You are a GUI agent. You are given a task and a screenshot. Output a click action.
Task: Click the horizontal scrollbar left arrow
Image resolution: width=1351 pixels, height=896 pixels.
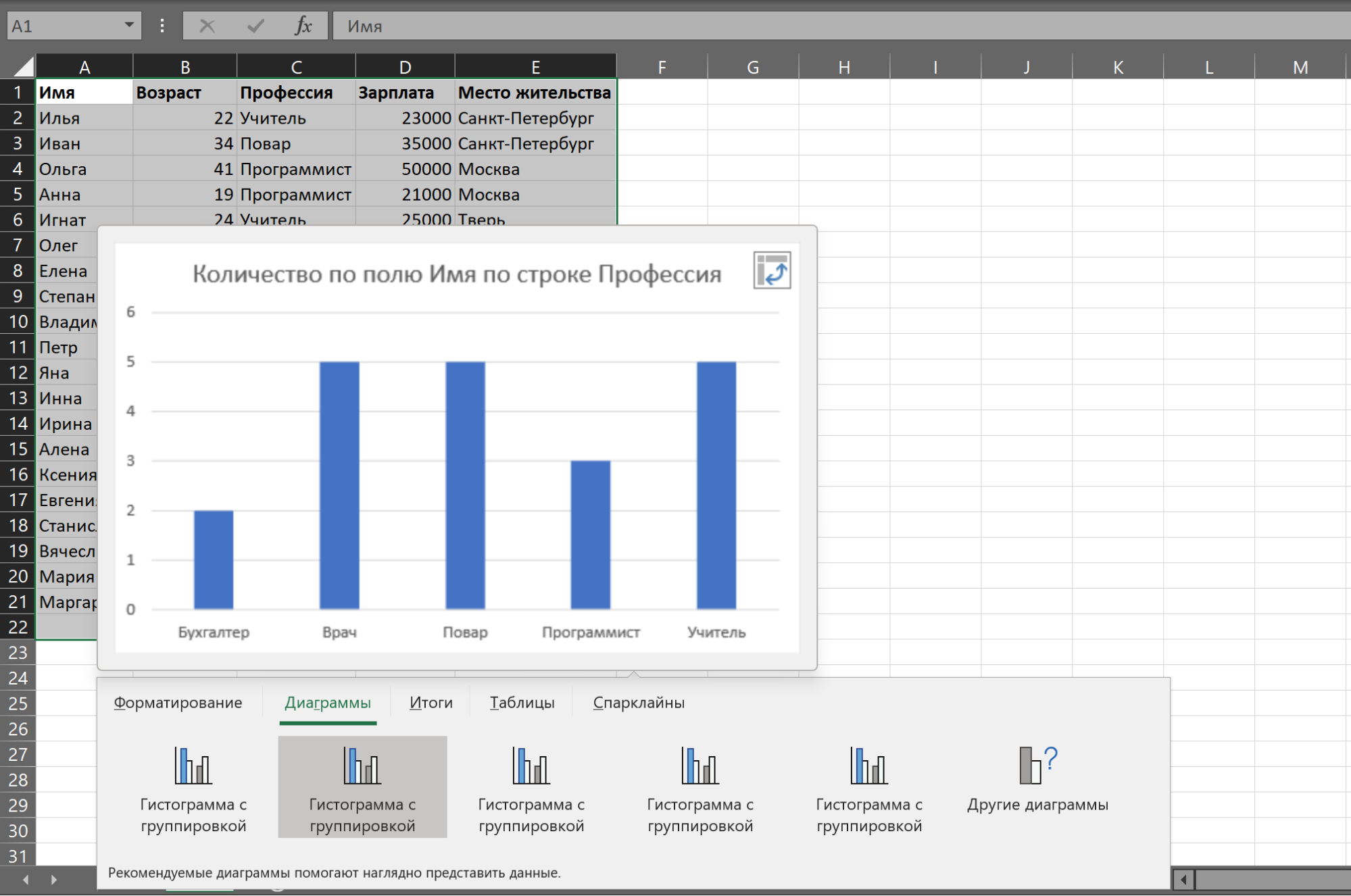tap(1183, 880)
